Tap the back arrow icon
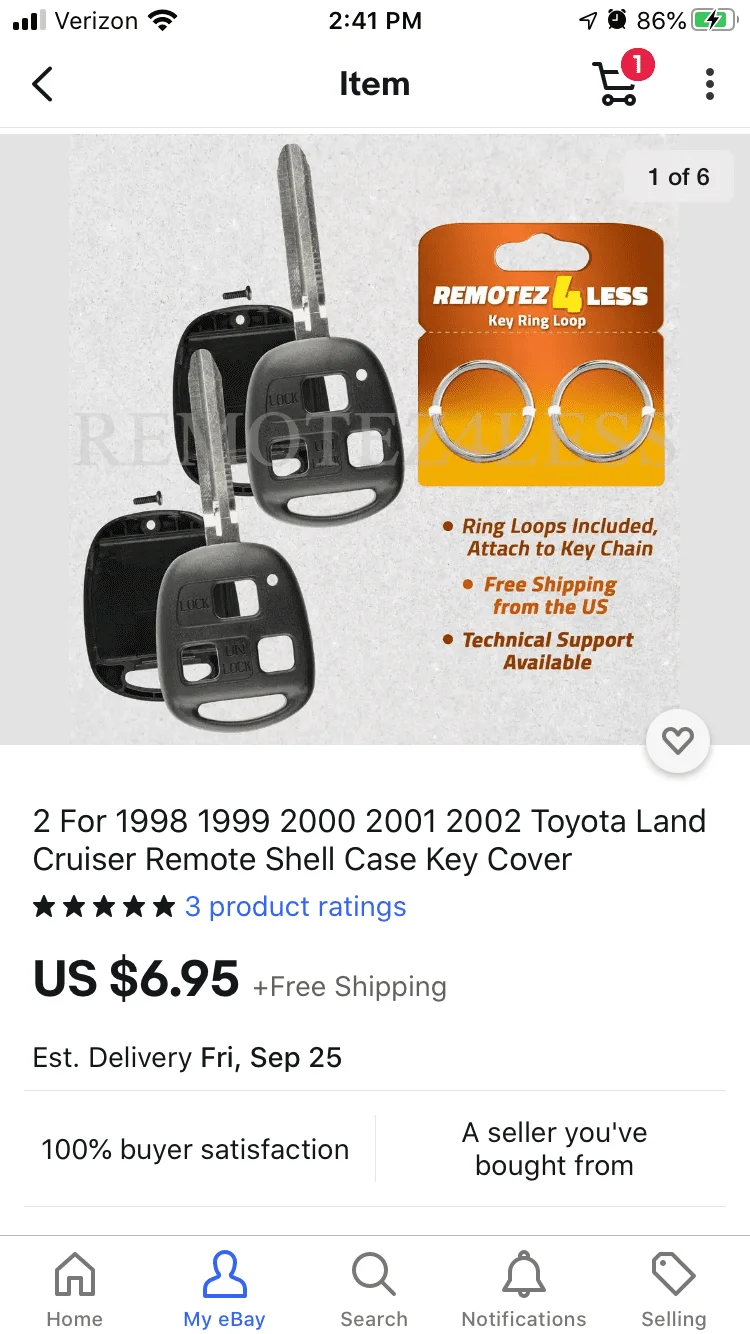Screen dimensions: 750x1334 tap(42, 84)
